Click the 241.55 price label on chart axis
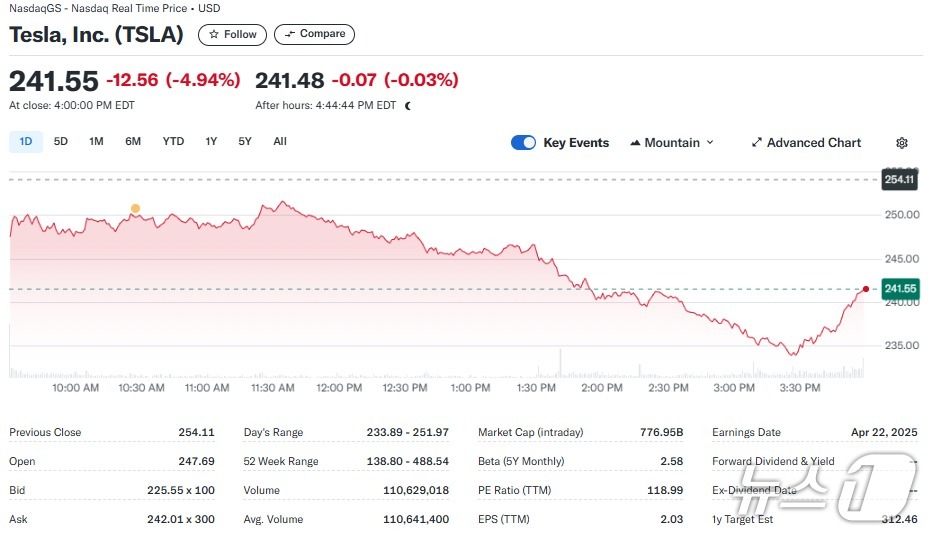 tap(900, 289)
